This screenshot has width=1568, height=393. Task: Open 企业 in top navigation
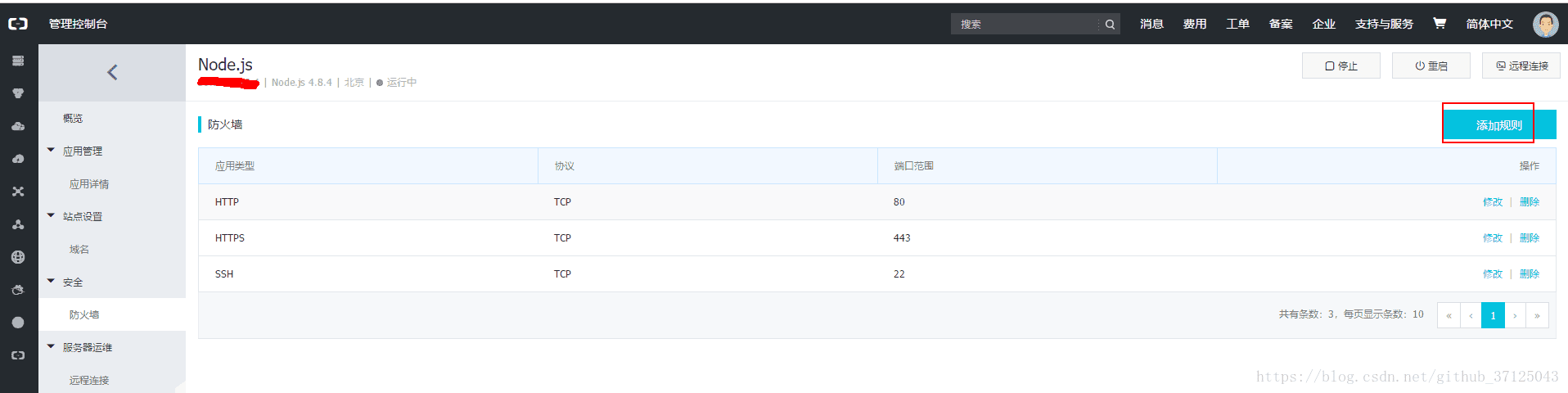pos(1323,25)
